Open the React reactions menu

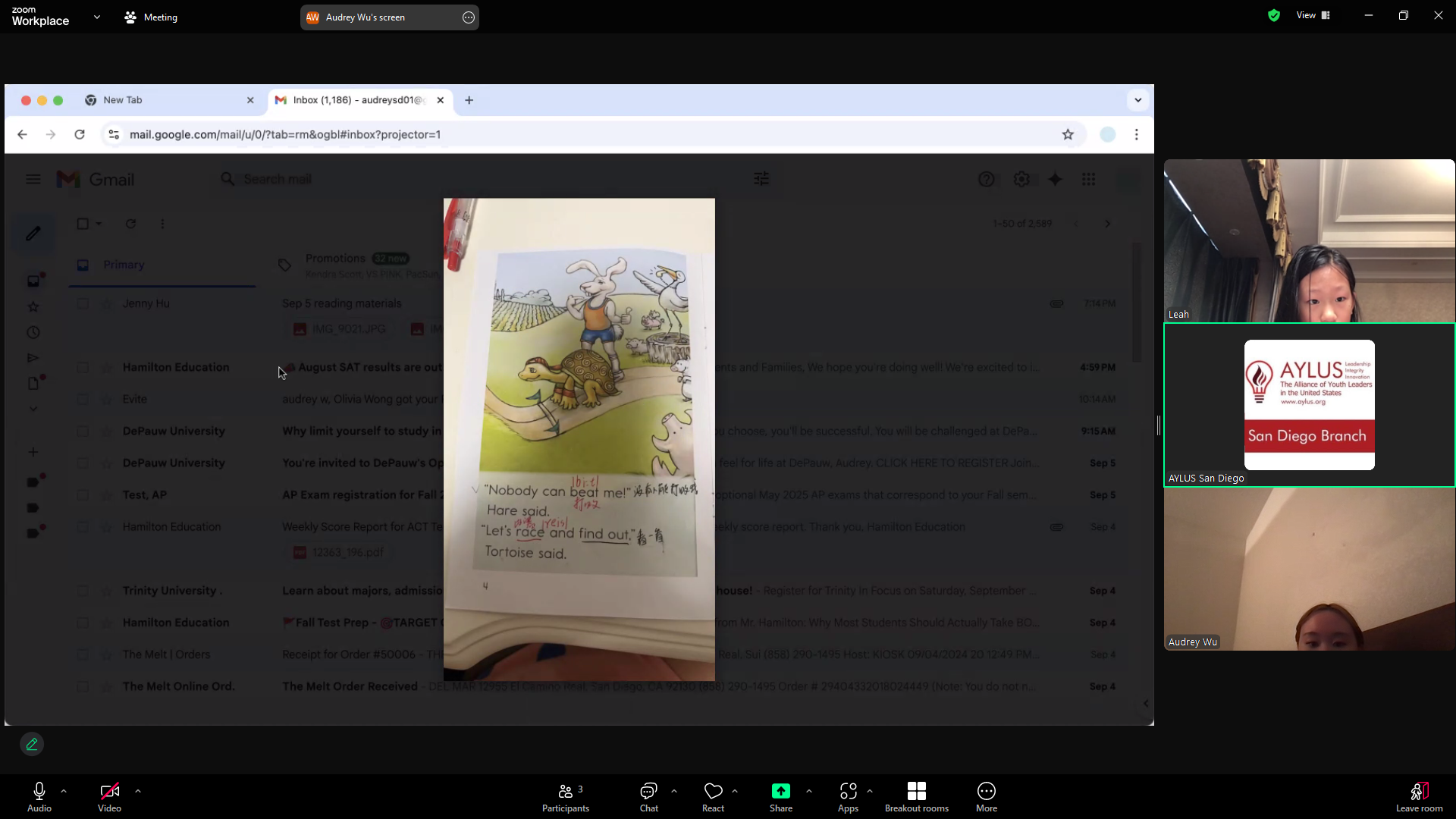pos(713,797)
